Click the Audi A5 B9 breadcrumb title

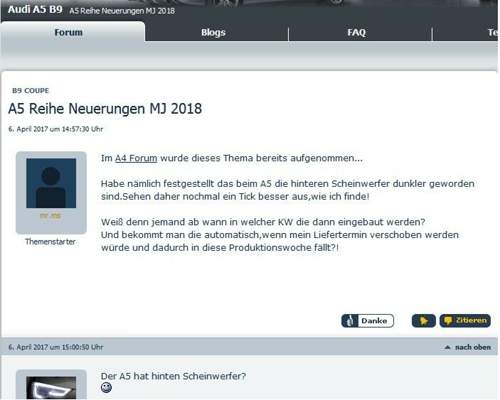tap(35, 9)
